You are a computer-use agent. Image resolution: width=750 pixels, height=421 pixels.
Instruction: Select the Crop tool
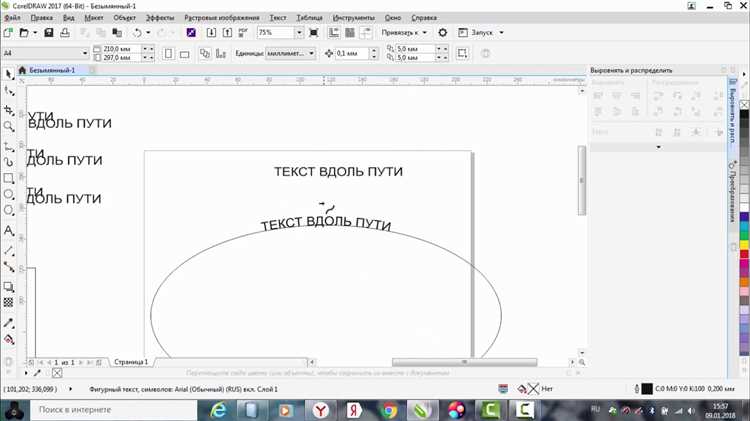tap(9, 110)
